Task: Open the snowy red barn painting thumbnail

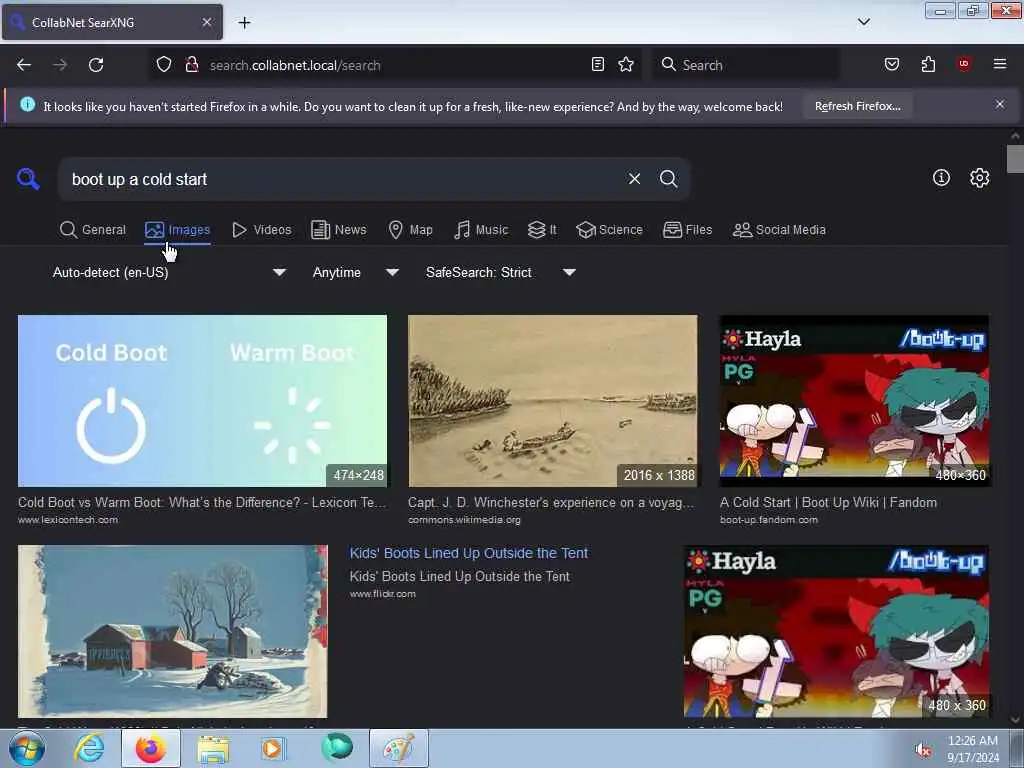Action: (172, 632)
